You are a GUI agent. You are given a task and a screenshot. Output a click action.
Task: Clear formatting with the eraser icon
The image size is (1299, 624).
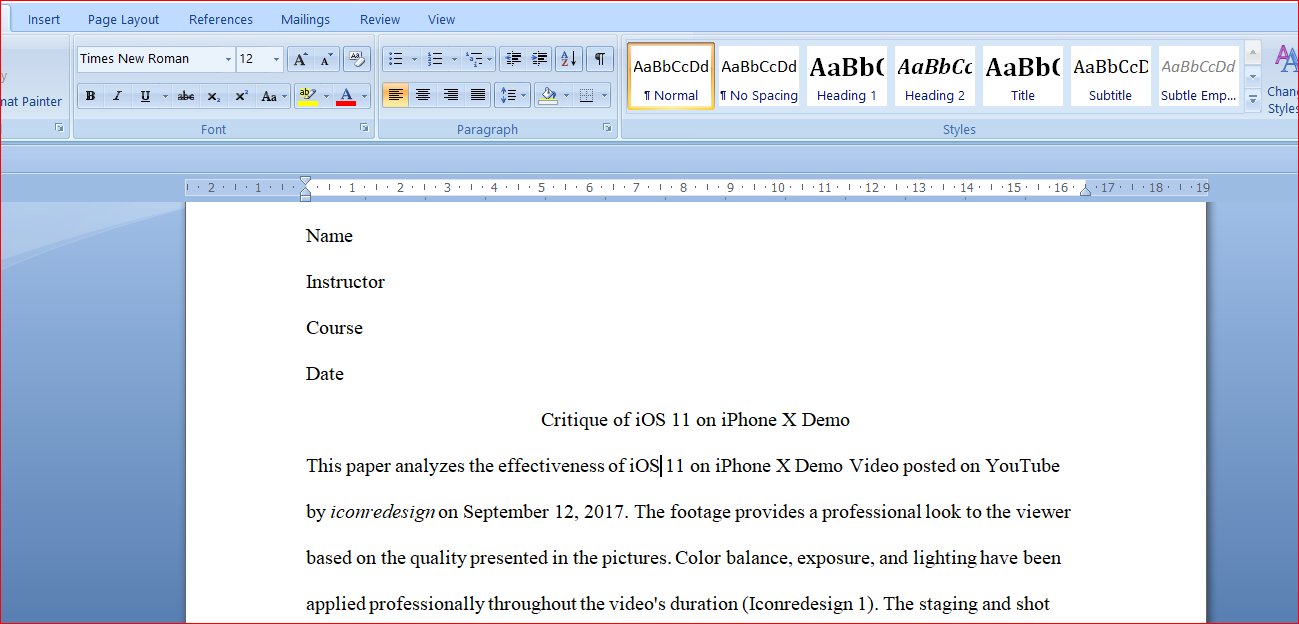click(x=356, y=59)
